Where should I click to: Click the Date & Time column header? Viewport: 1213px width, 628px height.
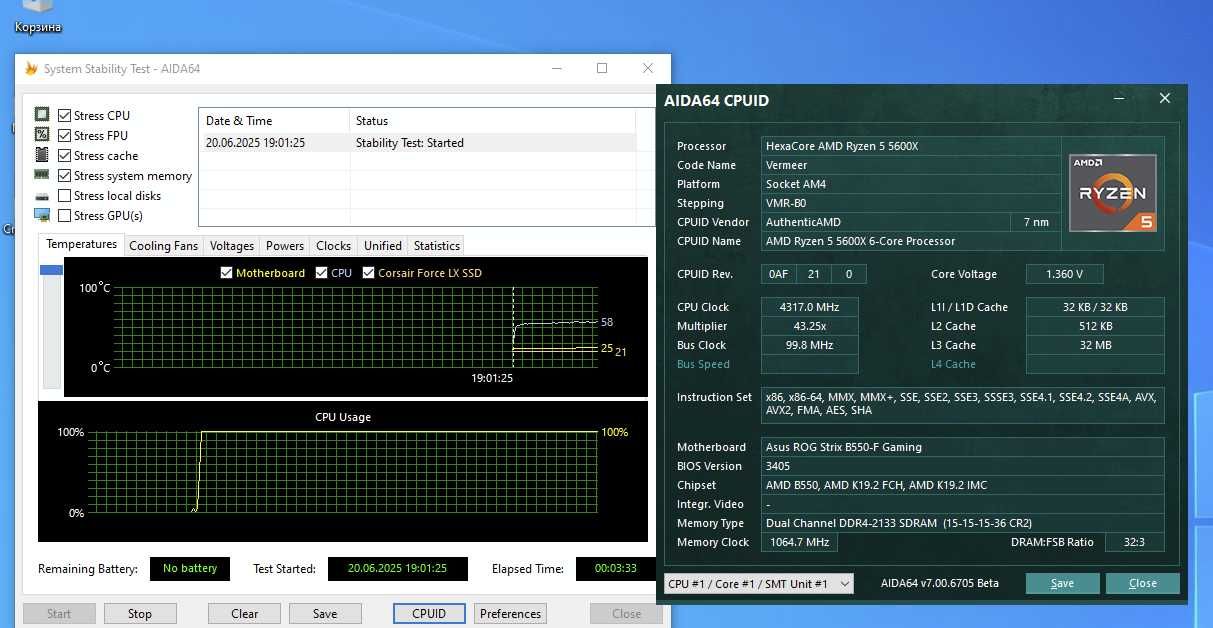coord(273,121)
